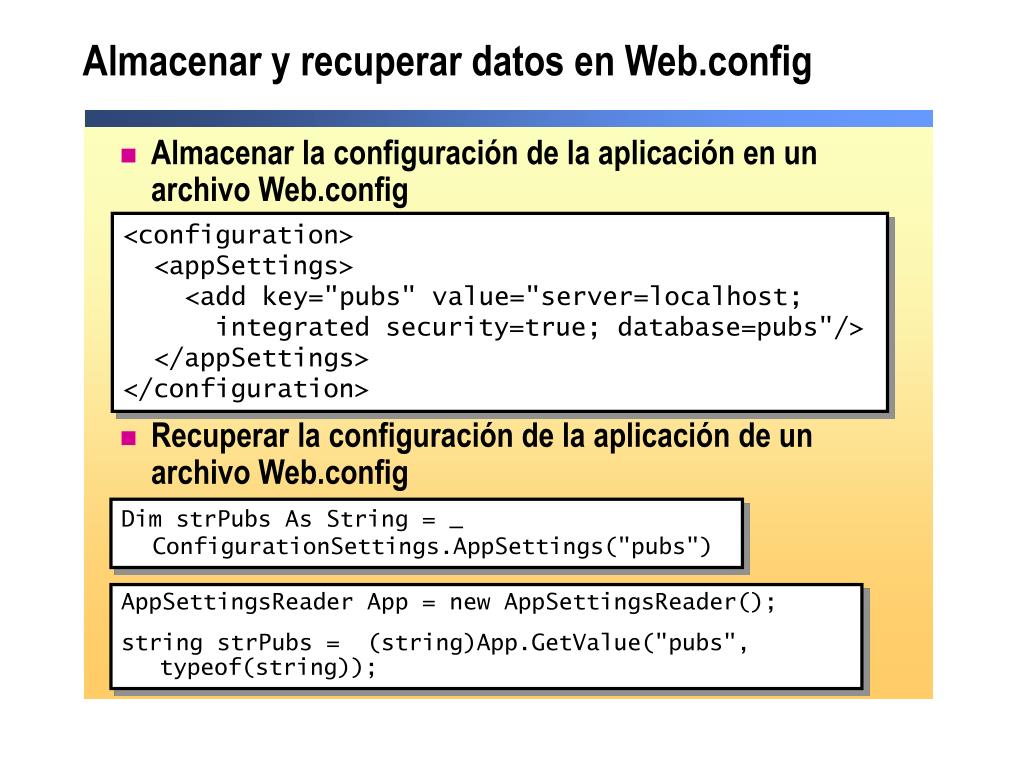The image size is (1024, 768).
Task: Click the 'AppSettingsReader App = new AppSettingsReader();' line
Action: pos(449,602)
